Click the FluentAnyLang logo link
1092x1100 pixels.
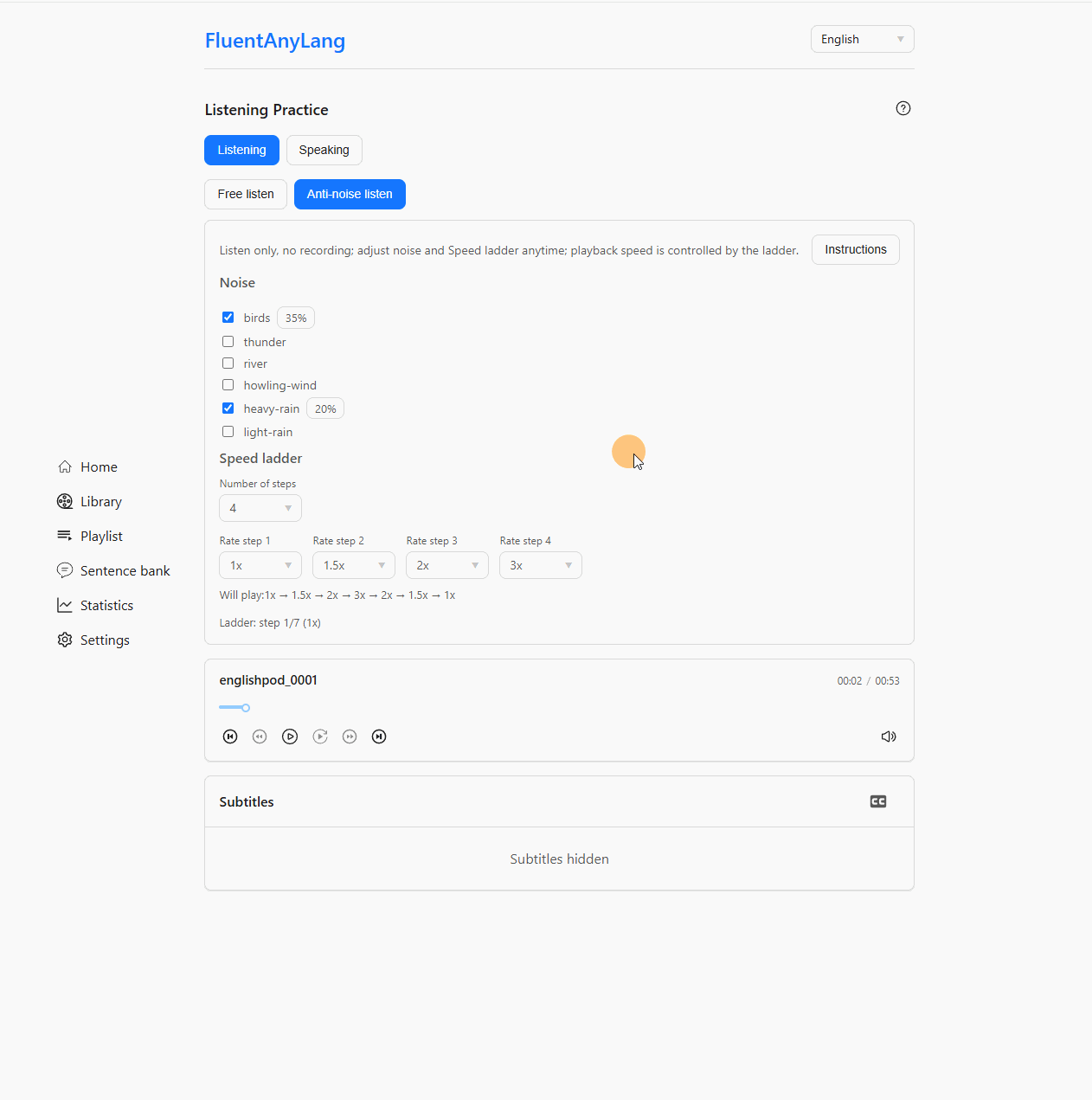click(275, 41)
